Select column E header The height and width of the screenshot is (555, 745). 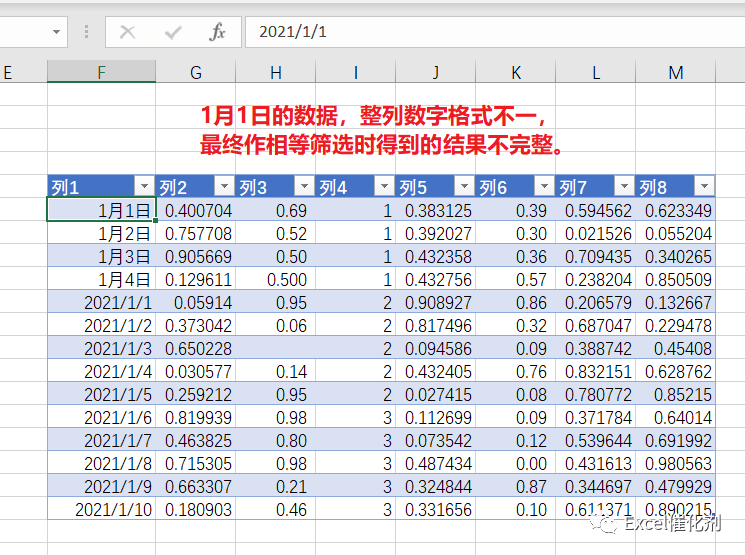(x=23, y=72)
